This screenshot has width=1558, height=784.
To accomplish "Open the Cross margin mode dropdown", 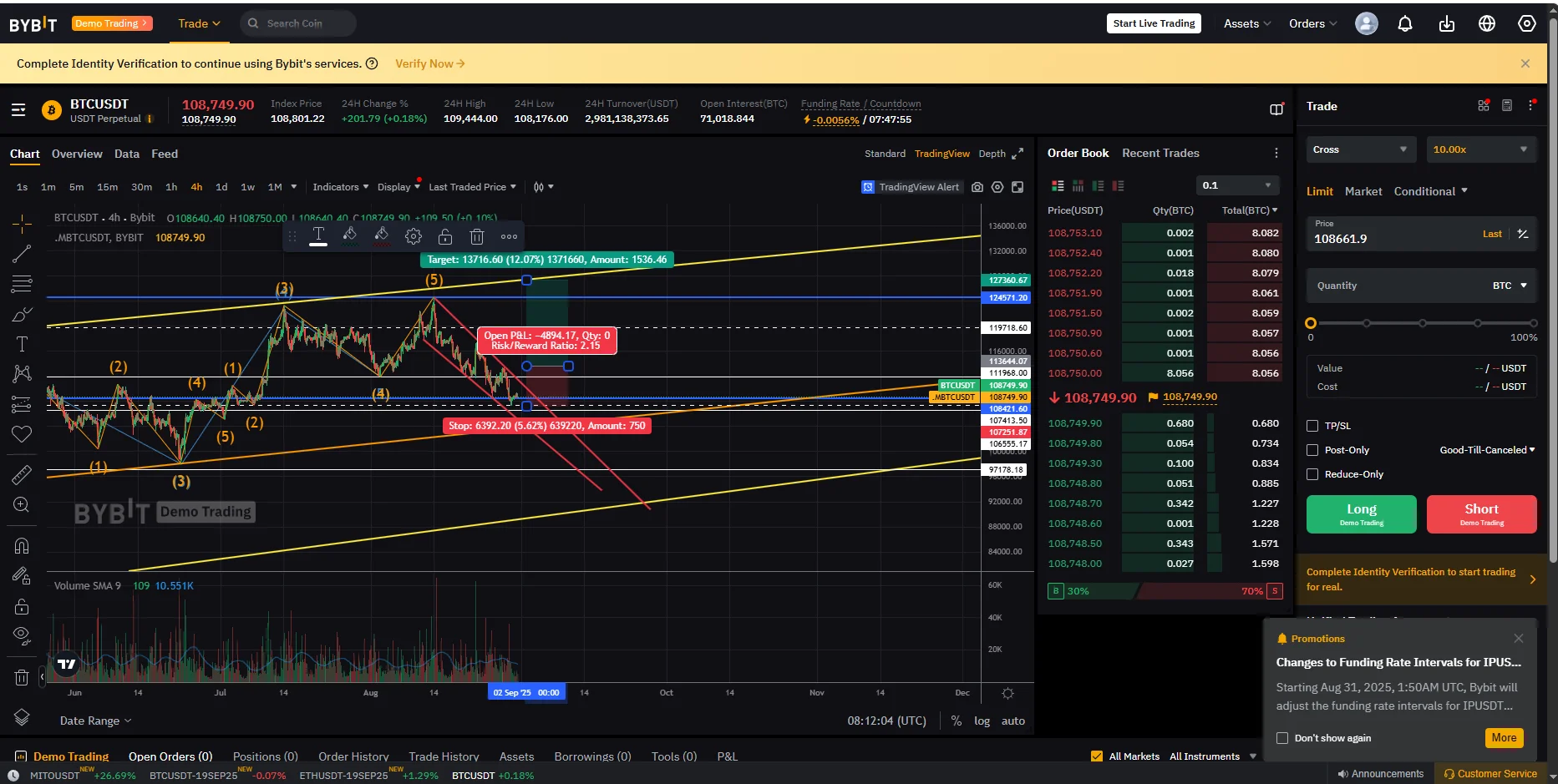I will coord(1361,149).
